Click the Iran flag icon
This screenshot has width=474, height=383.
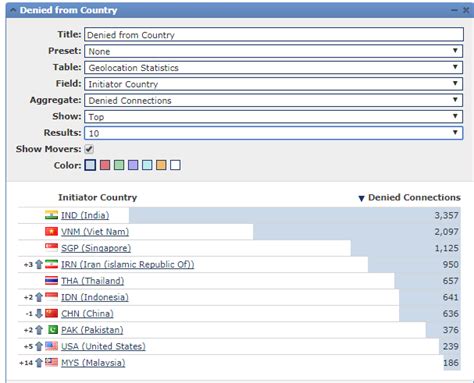point(51,264)
